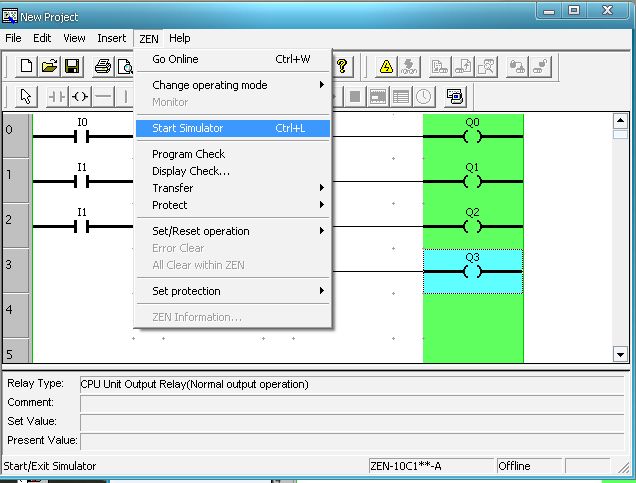Open the Help menu
The height and width of the screenshot is (483, 636).
click(x=180, y=38)
